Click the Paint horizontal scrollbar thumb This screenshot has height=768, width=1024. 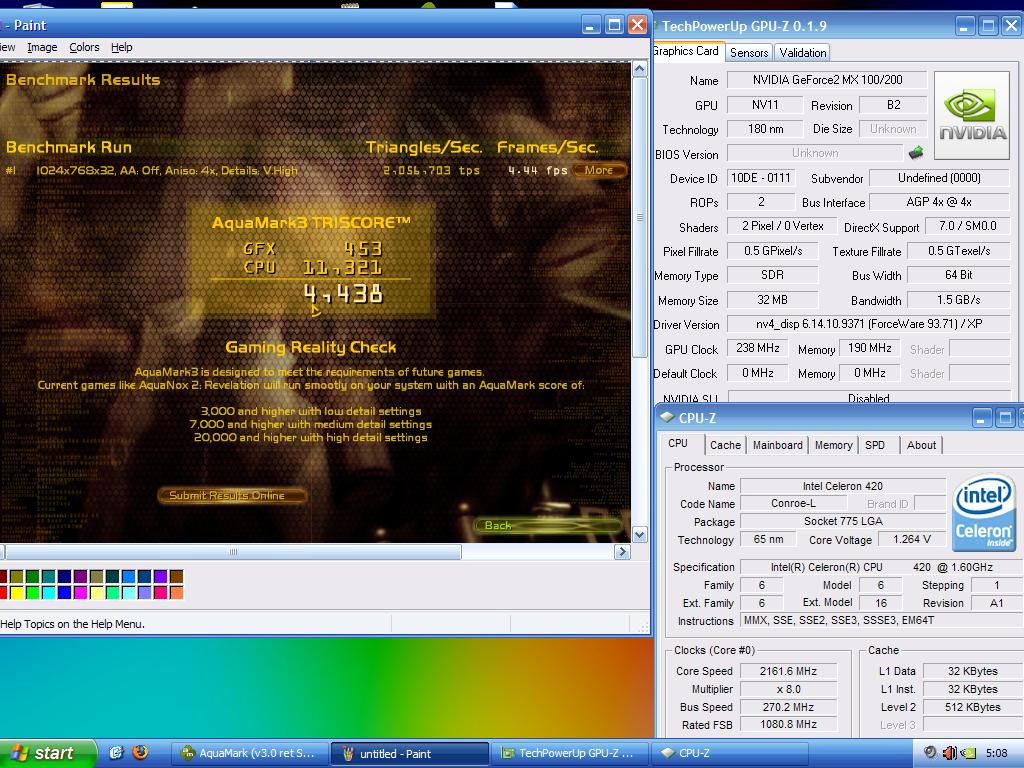point(232,552)
